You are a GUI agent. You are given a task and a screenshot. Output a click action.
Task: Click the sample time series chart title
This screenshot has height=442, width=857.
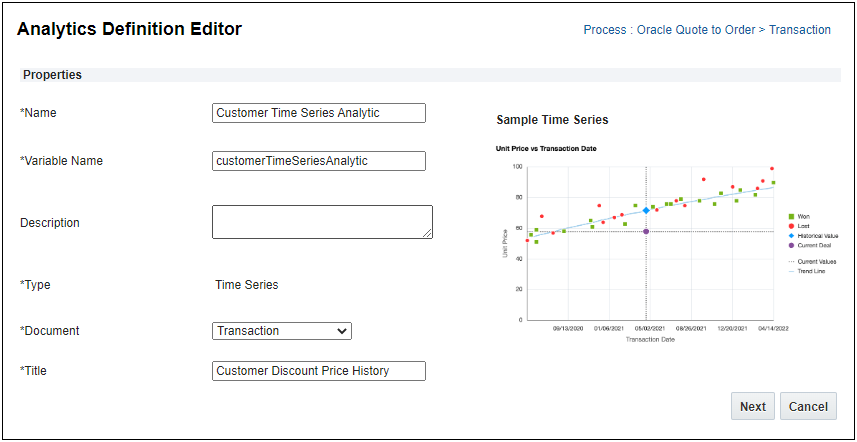(x=552, y=120)
